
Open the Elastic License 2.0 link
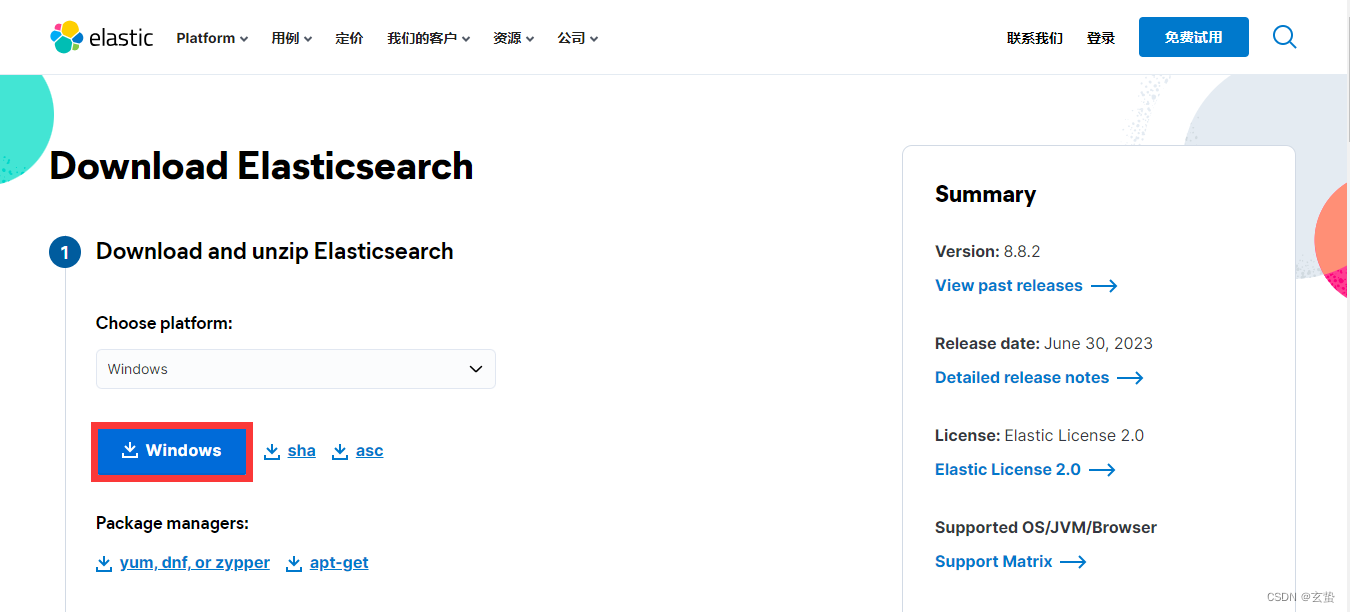(1005, 469)
